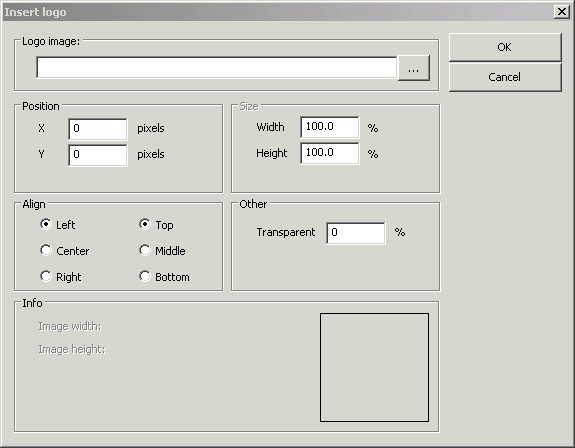
Task: Click the OK button
Action: click(505, 47)
